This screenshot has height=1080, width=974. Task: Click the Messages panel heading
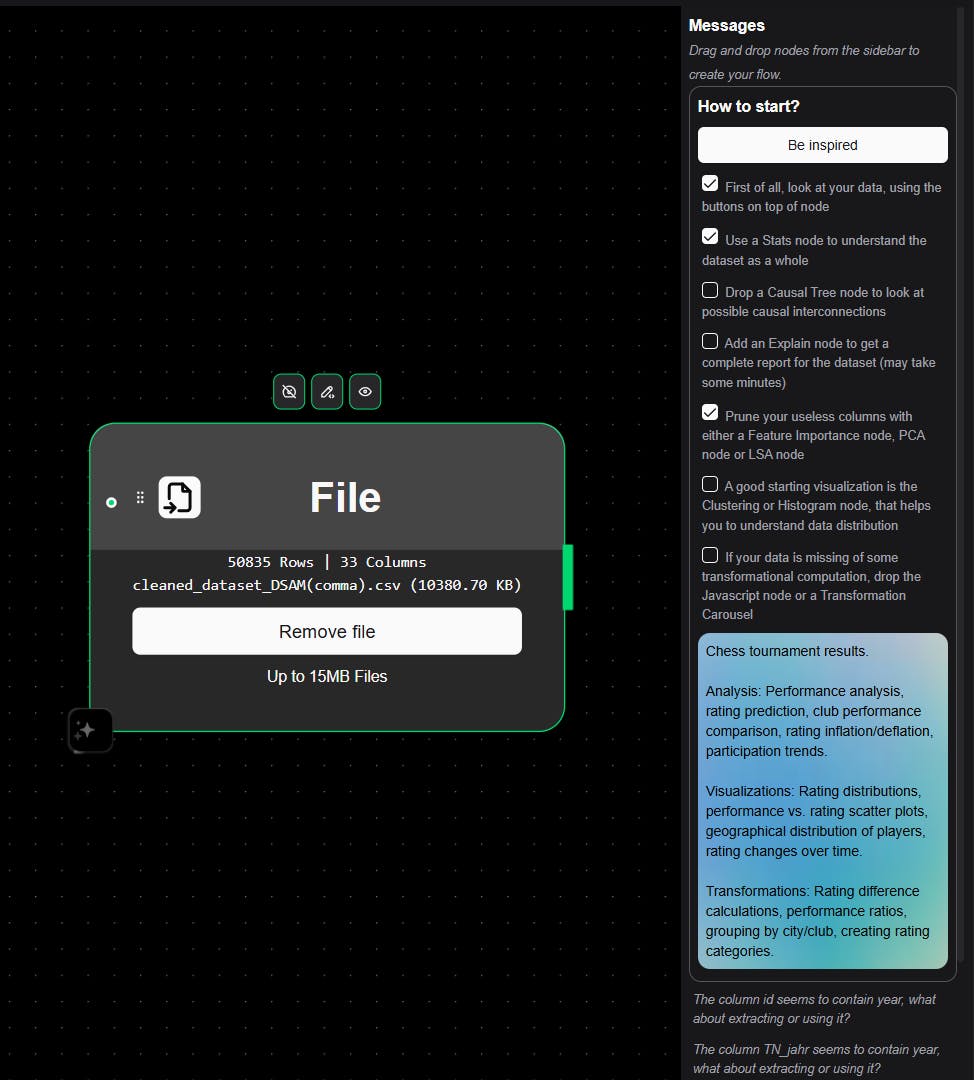coord(727,25)
